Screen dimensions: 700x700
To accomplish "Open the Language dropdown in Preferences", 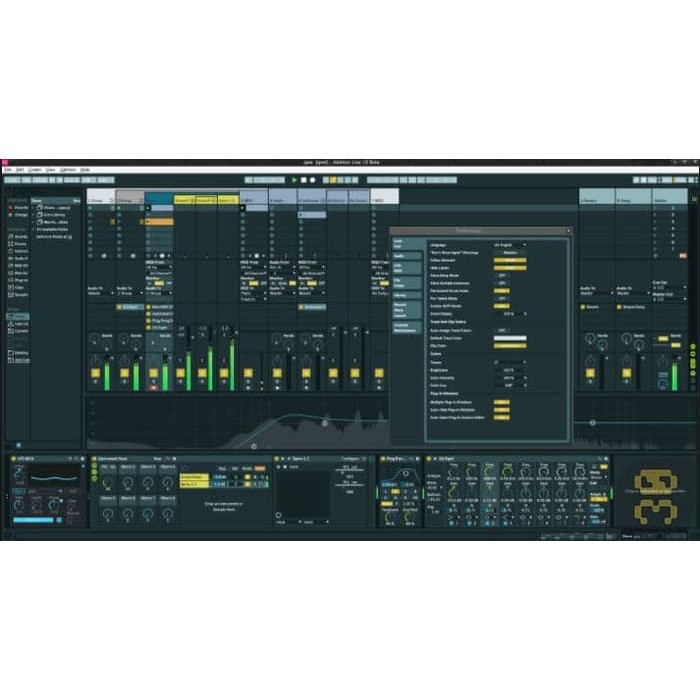I will point(510,245).
